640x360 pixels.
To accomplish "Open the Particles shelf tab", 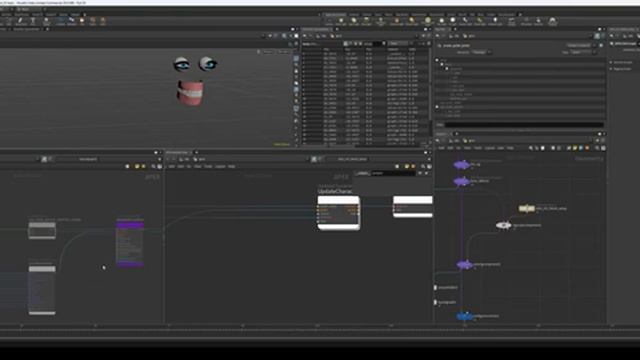I will coord(366,14).
